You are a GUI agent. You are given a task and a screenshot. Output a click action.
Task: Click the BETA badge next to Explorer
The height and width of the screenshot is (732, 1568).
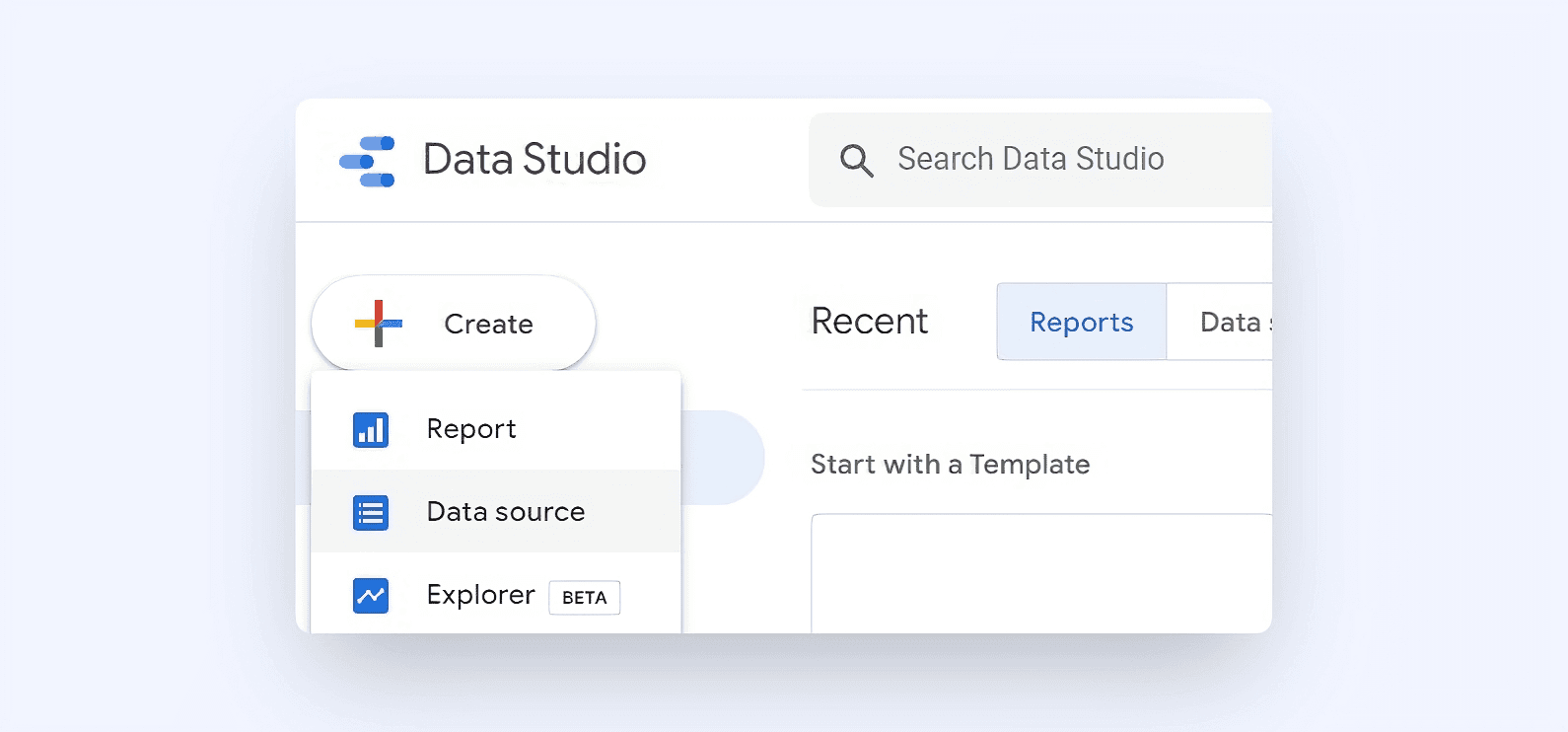pos(585,598)
